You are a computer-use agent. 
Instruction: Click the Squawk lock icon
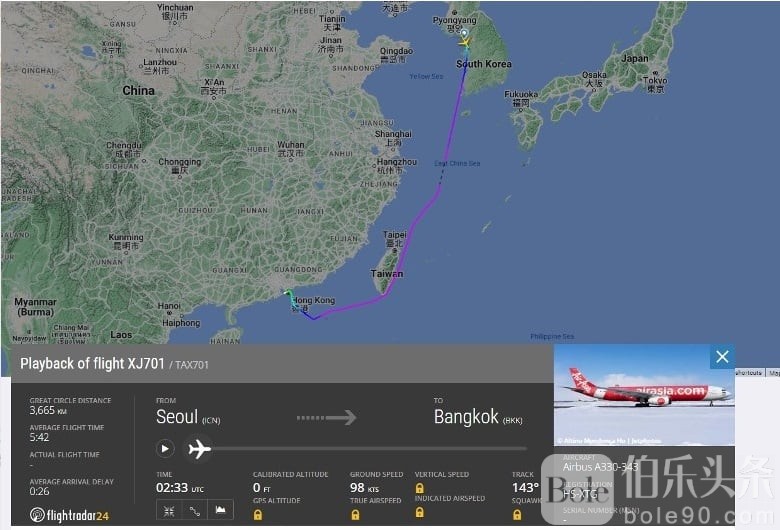click(x=517, y=515)
